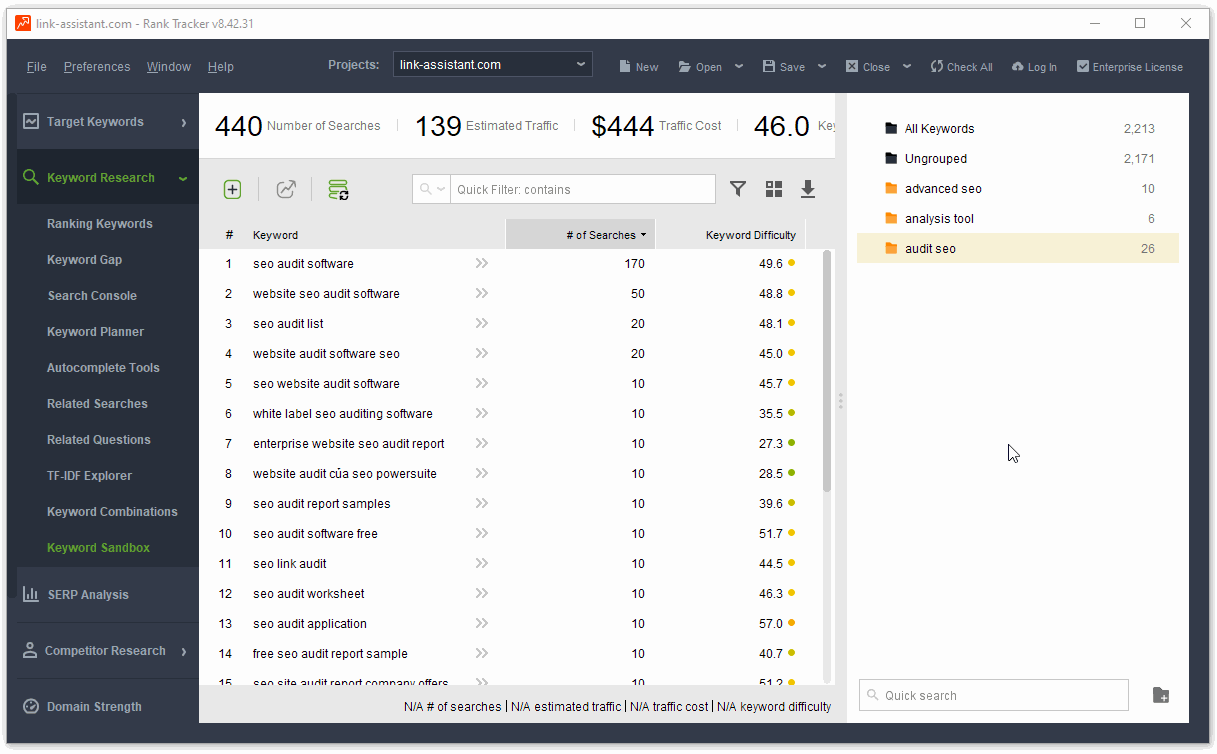
Task: Open the Help menu
Action: 221,67
